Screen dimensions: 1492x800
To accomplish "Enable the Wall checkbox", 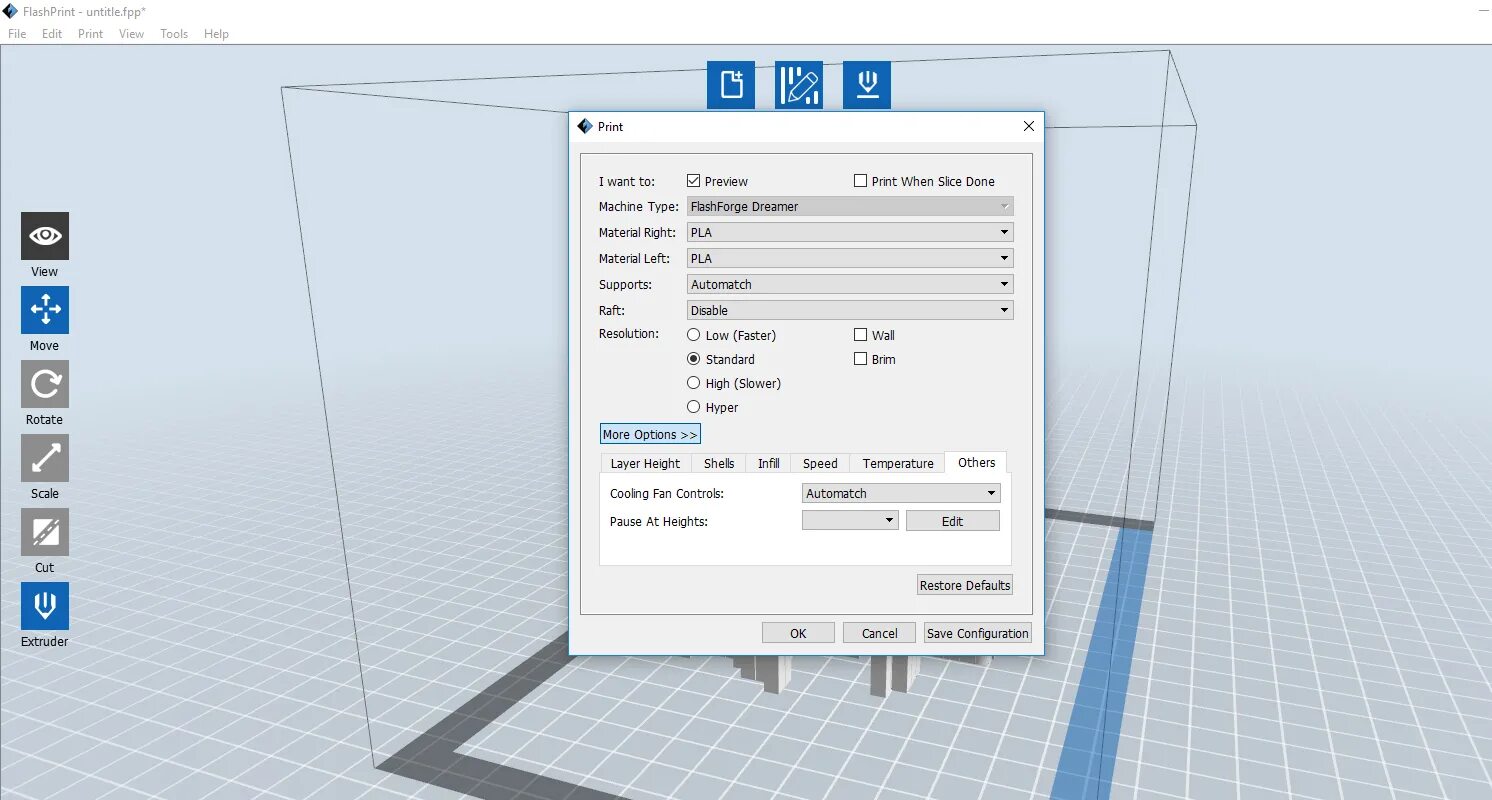I will (x=860, y=335).
